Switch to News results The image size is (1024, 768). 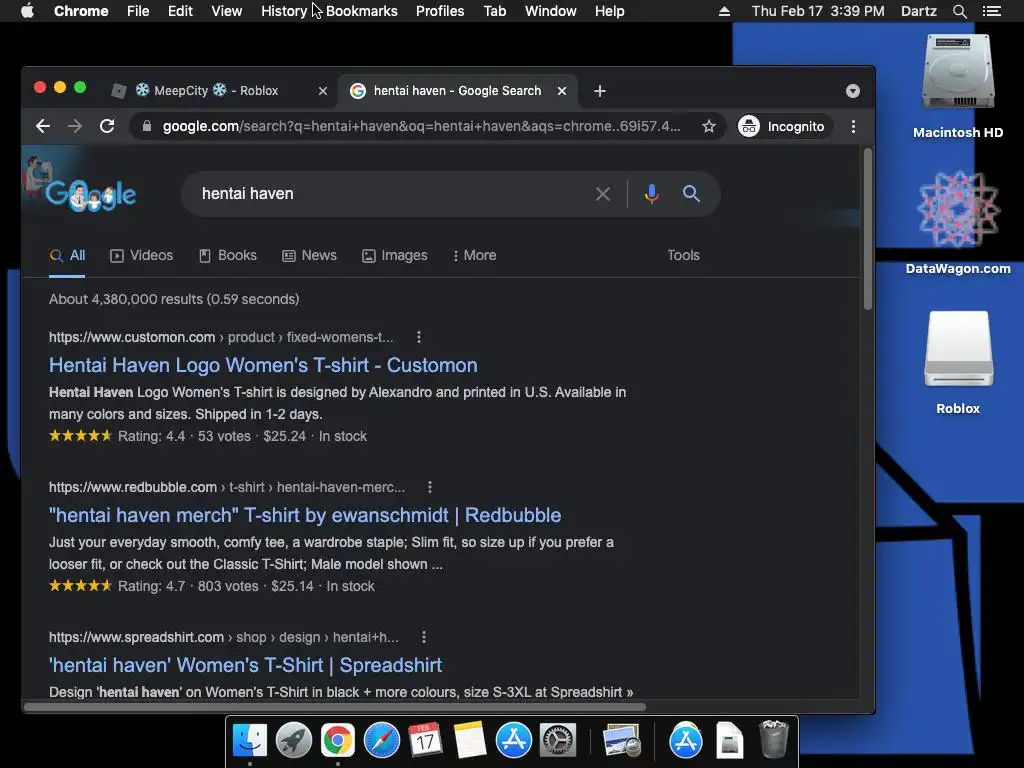click(310, 255)
